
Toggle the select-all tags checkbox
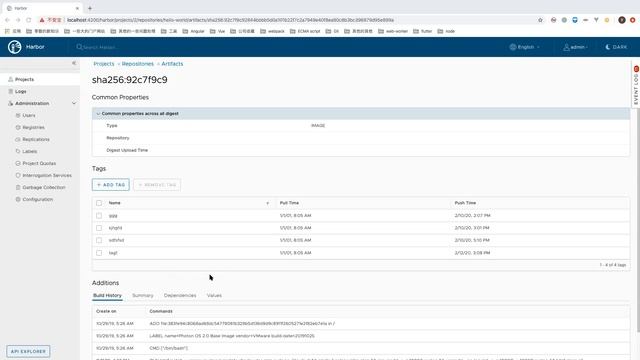click(99, 203)
